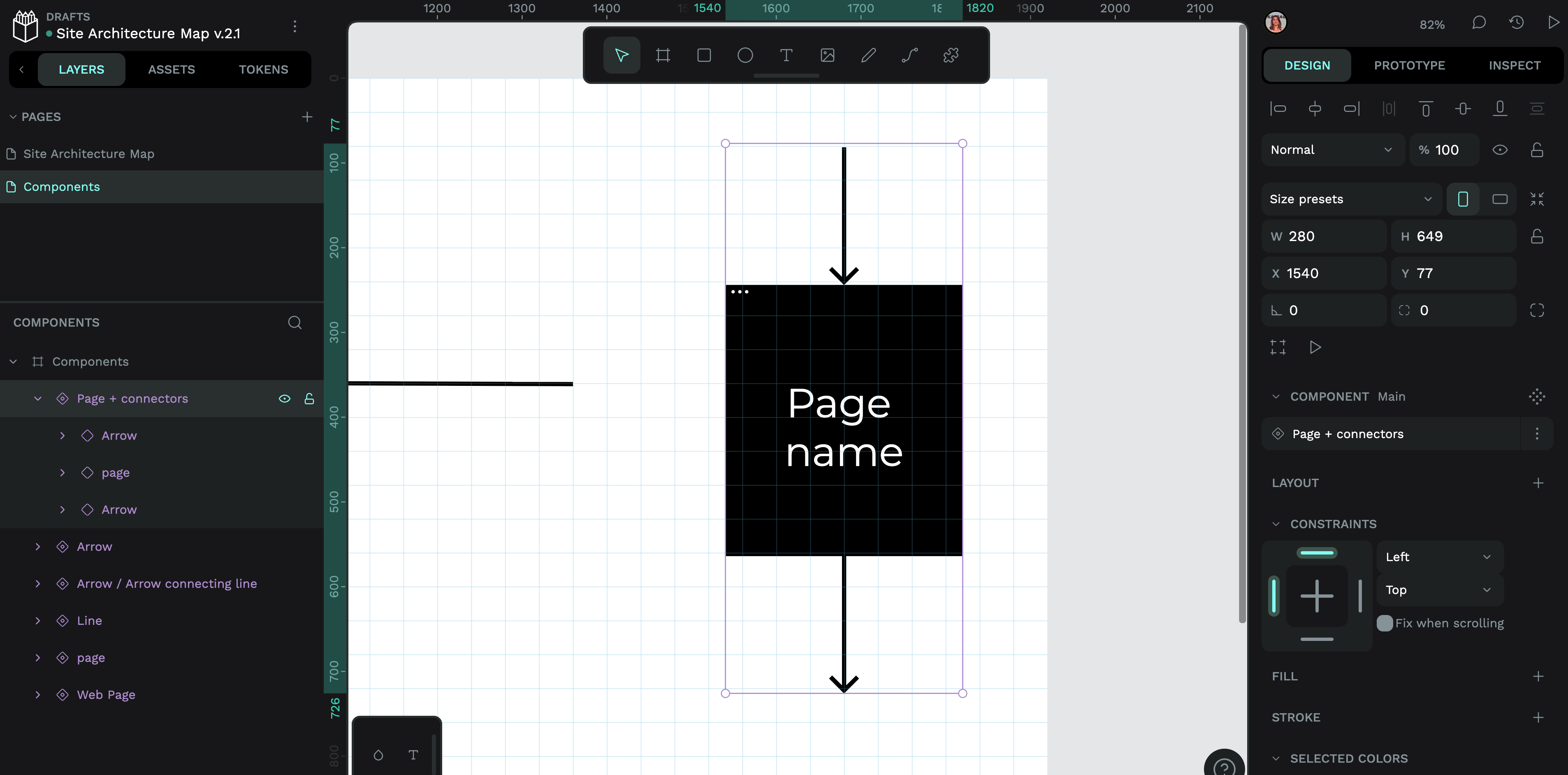Select the Path (curve) tool
Image resolution: width=1568 pixels, height=775 pixels.
coord(909,56)
